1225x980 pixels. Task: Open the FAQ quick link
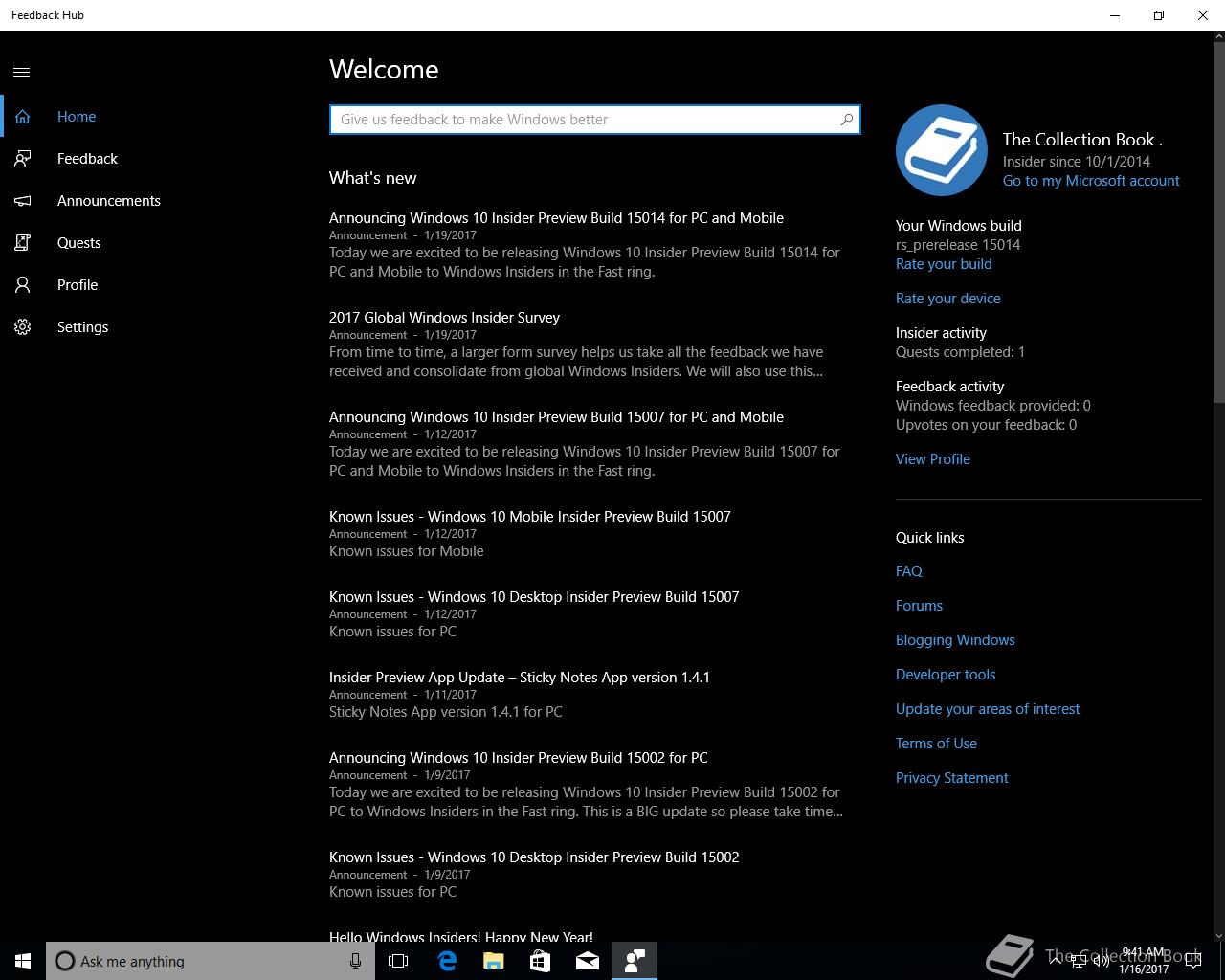click(909, 571)
